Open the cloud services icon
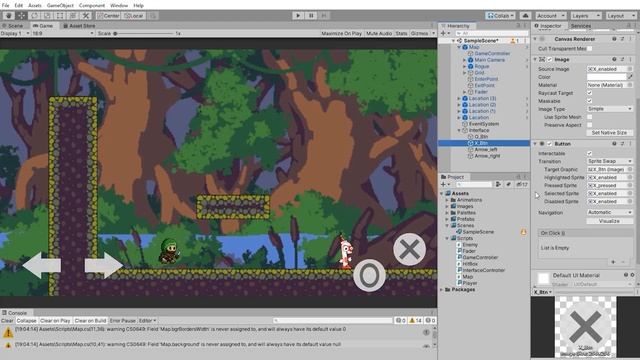The width and height of the screenshot is (640, 360). pos(525,16)
